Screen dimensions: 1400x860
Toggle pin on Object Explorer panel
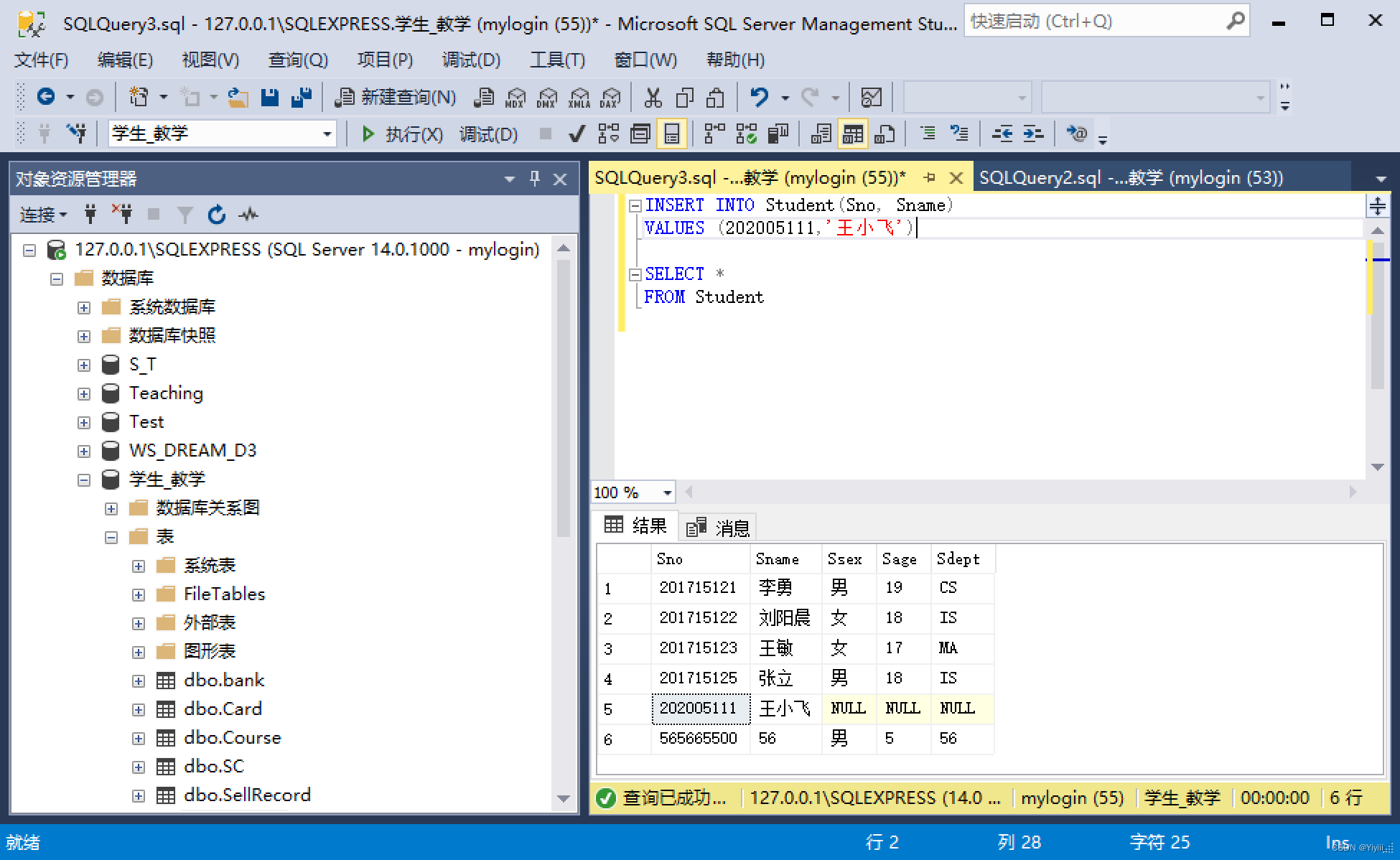pos(535,179)
